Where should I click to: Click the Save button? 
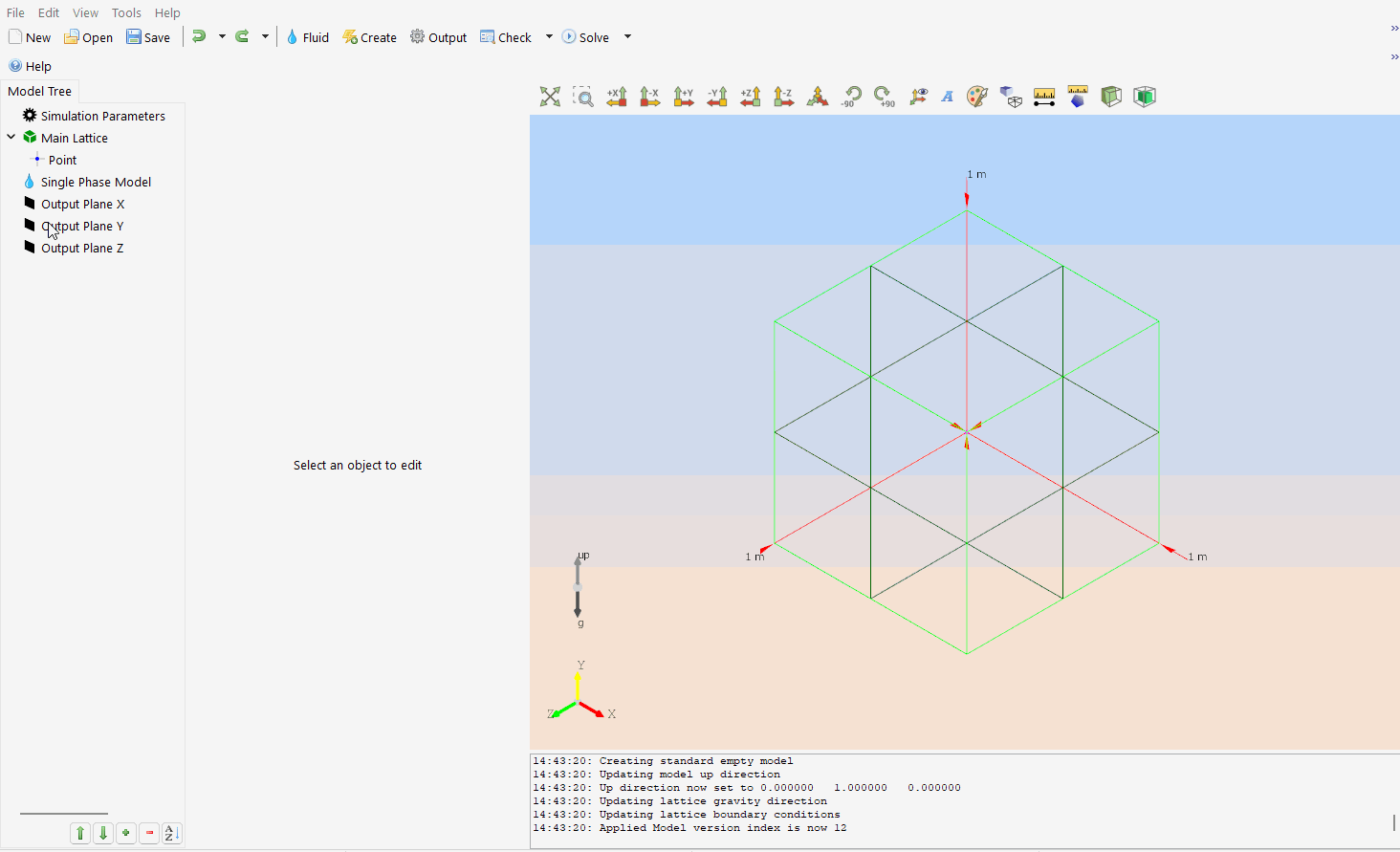(x=148, y=37)
